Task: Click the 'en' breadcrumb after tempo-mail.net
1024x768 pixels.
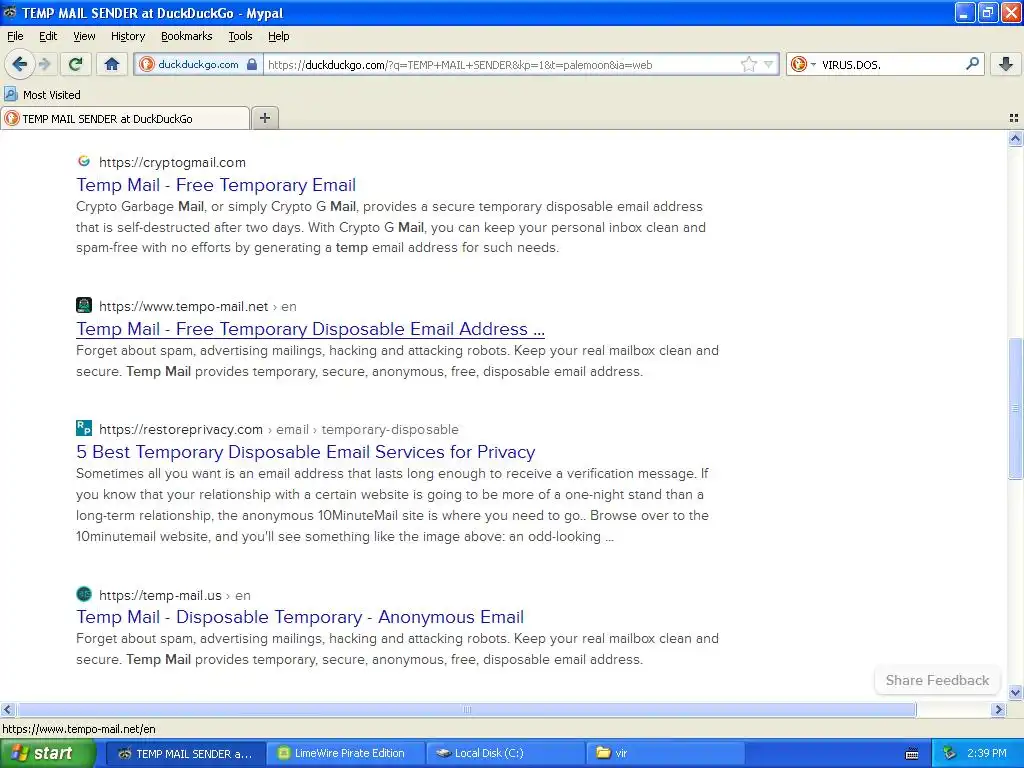Action: pyautogui.click(x=289, y=306)
